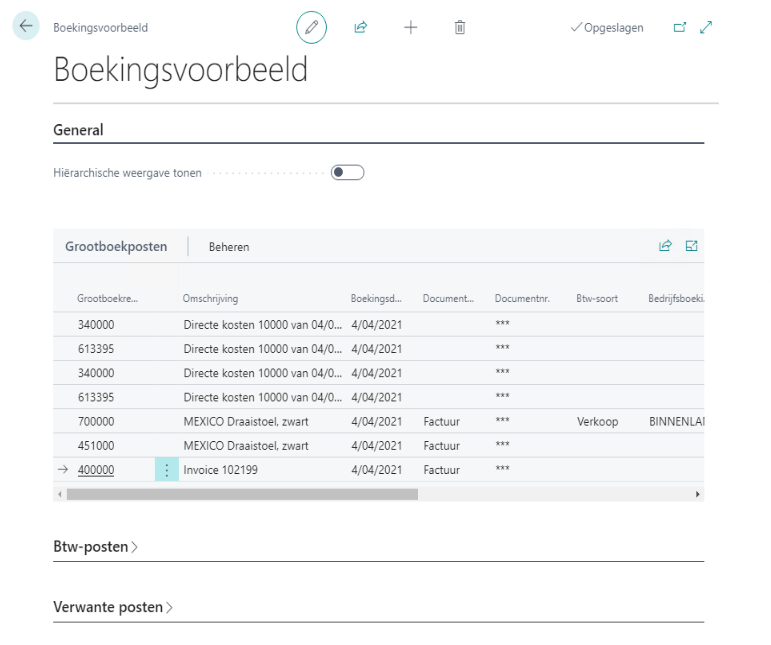Sort by the Omschrijving column header
This screenshot has height=645, width=771.
[x=210, y=299]
